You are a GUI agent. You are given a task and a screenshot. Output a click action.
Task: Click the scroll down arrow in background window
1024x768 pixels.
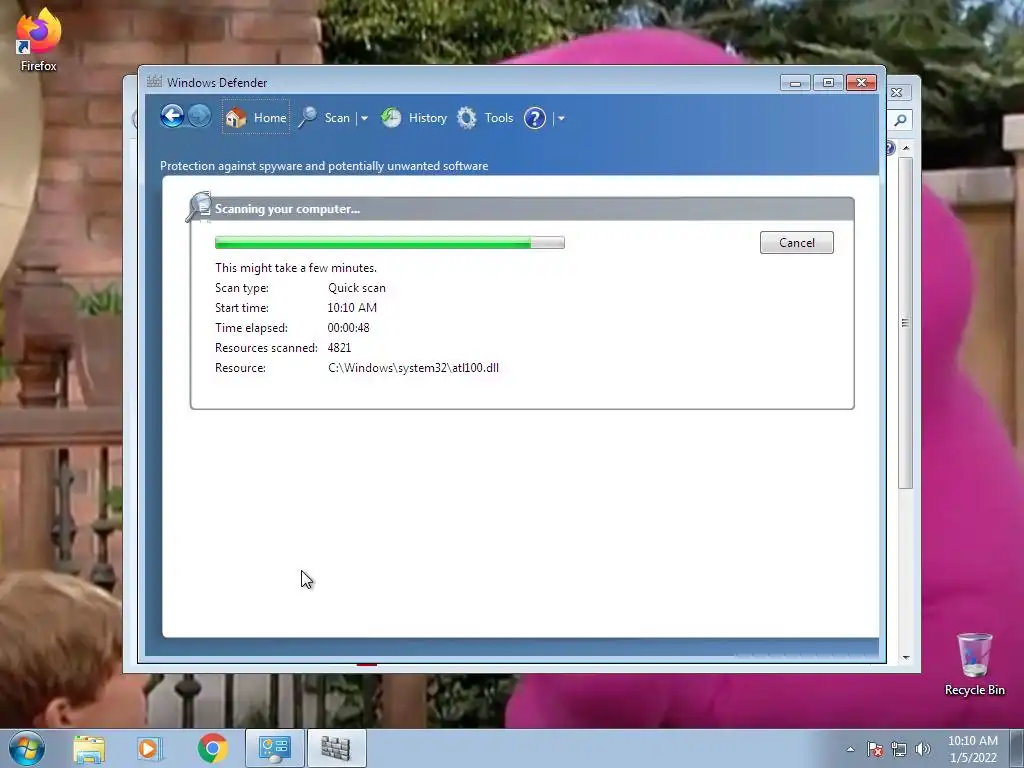pyautogui.click(x=906, y=657)
